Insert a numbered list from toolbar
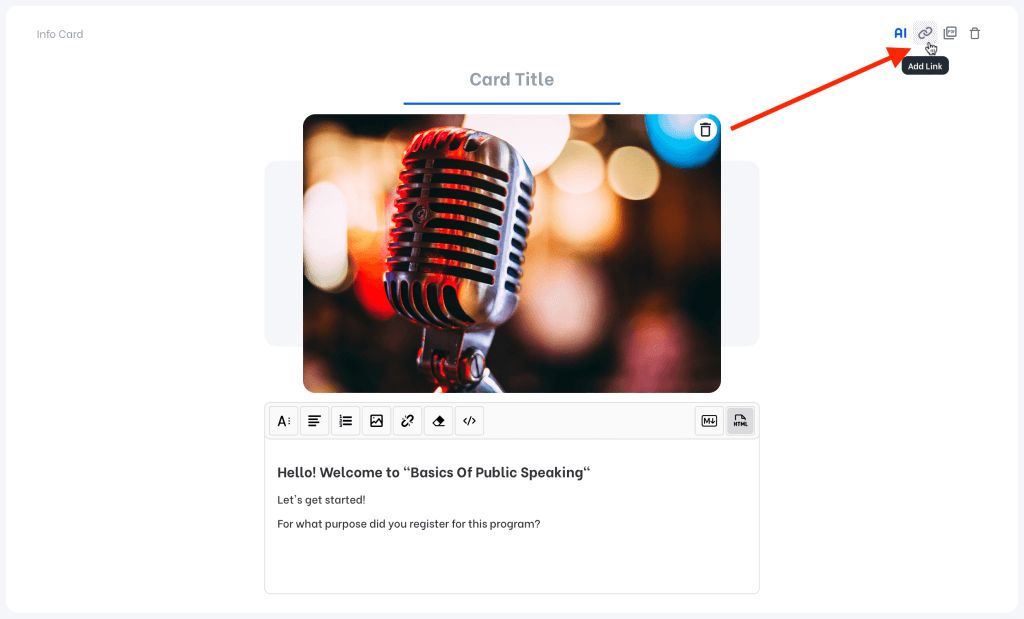This screenshot has width=1024, height=619. (346, 421)
